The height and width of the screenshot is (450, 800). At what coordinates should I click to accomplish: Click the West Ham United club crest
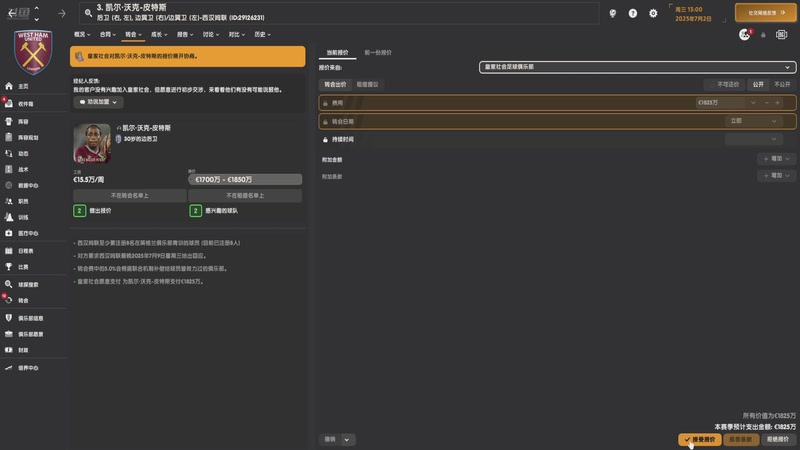point(33,52)
